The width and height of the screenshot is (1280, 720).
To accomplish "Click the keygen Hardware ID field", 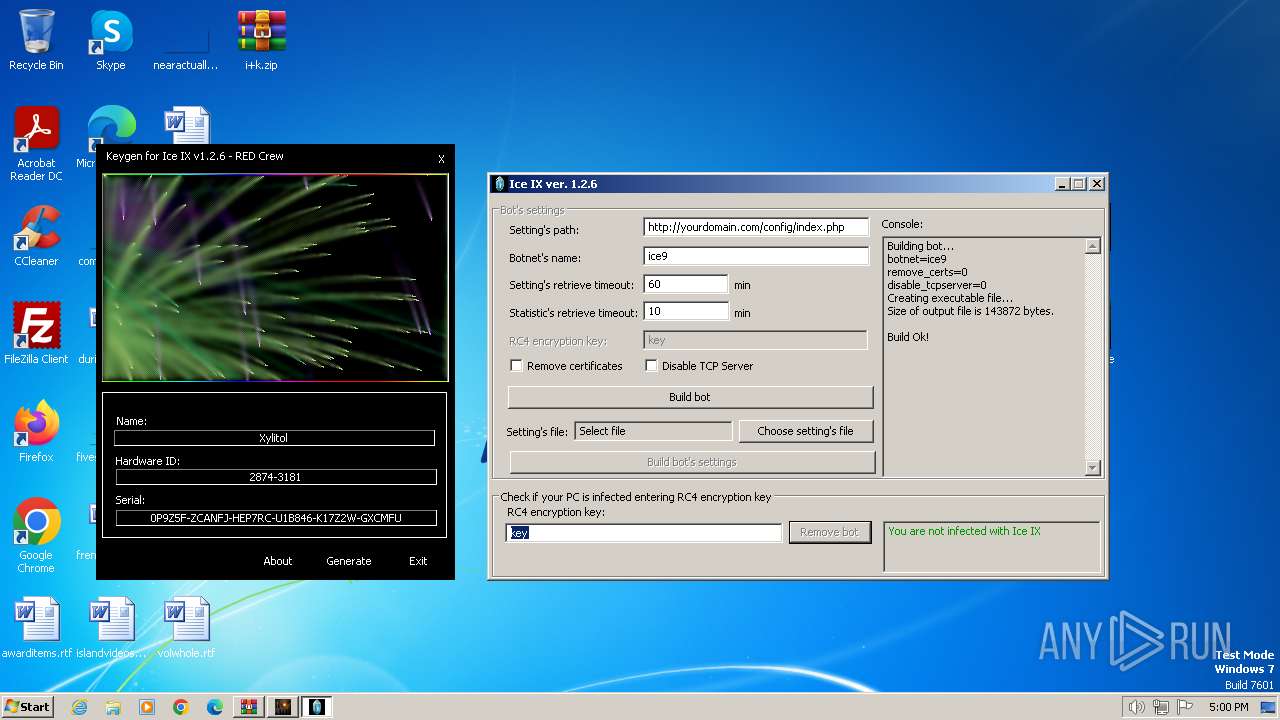I will pos(275,477).
